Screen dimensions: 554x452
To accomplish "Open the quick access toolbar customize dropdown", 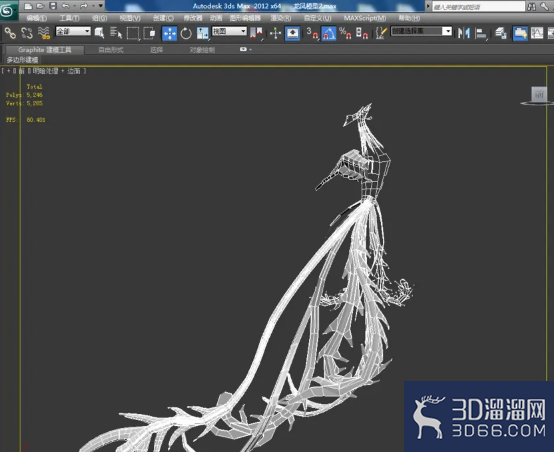I will coord(101,6).
